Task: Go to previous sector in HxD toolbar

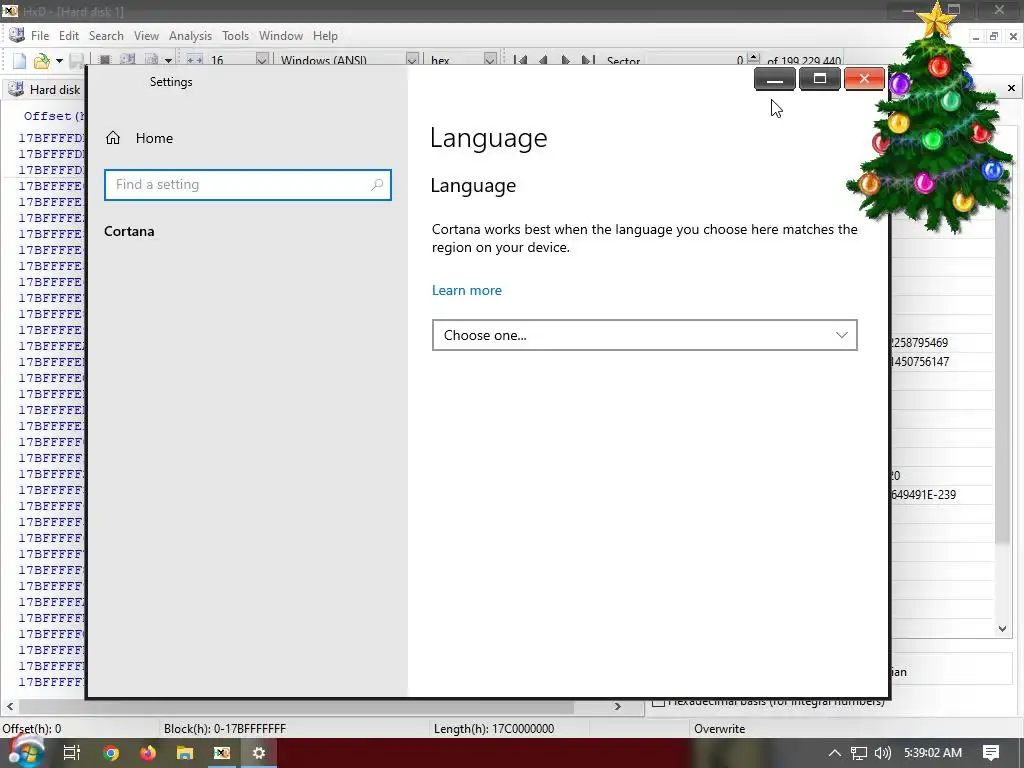Action: (543, 60)
